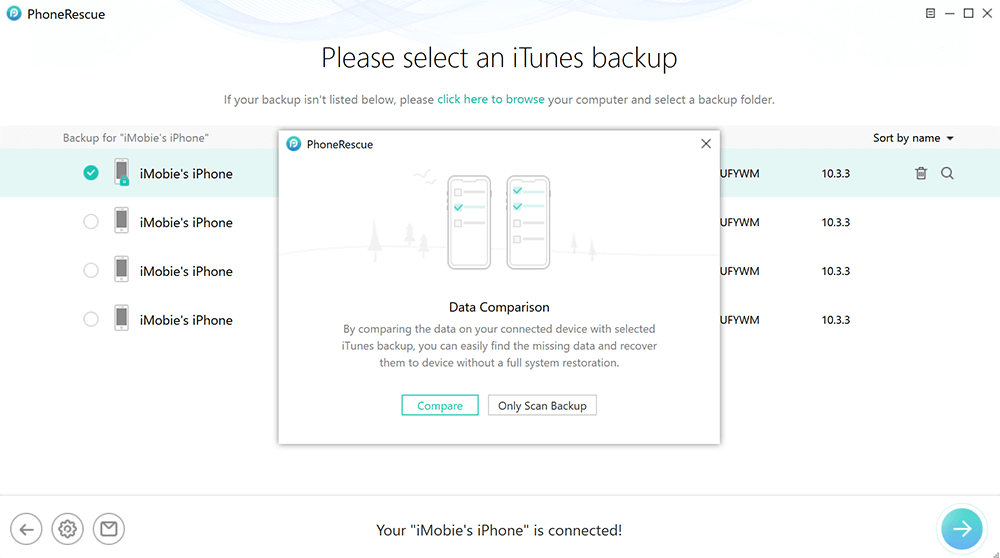Select the third iMobie's iPhone backup radio

click(x=91, y=271)
